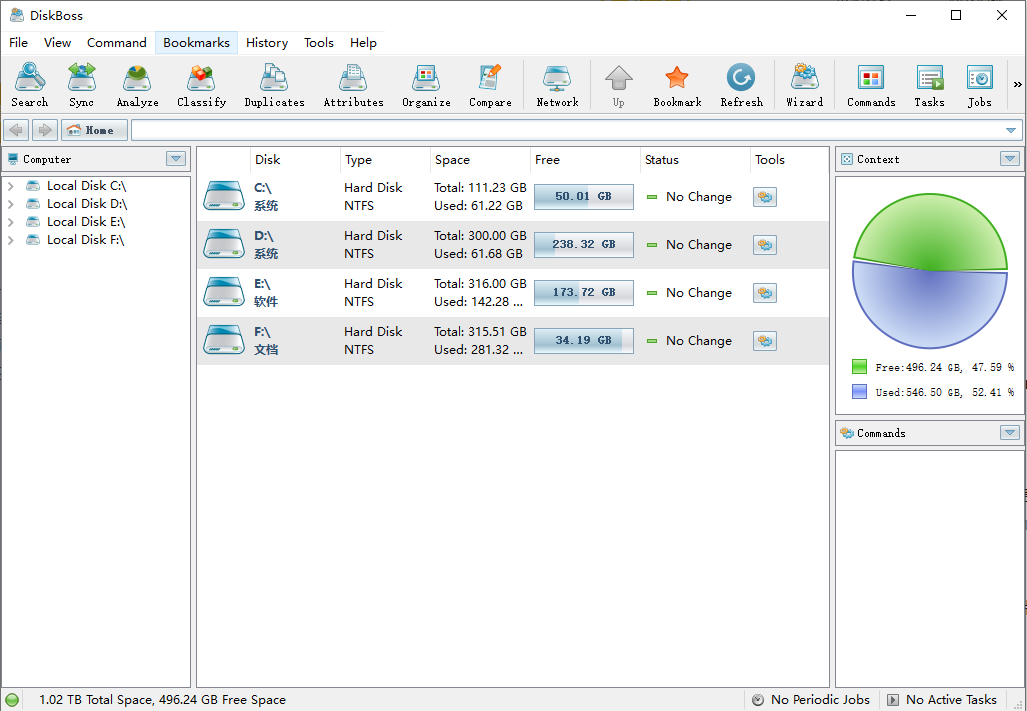Image resolution: width=1027 pixels, height=711 pixels.
Task: Expand Local Disk C:\ tree node
Action: [11, 186]
